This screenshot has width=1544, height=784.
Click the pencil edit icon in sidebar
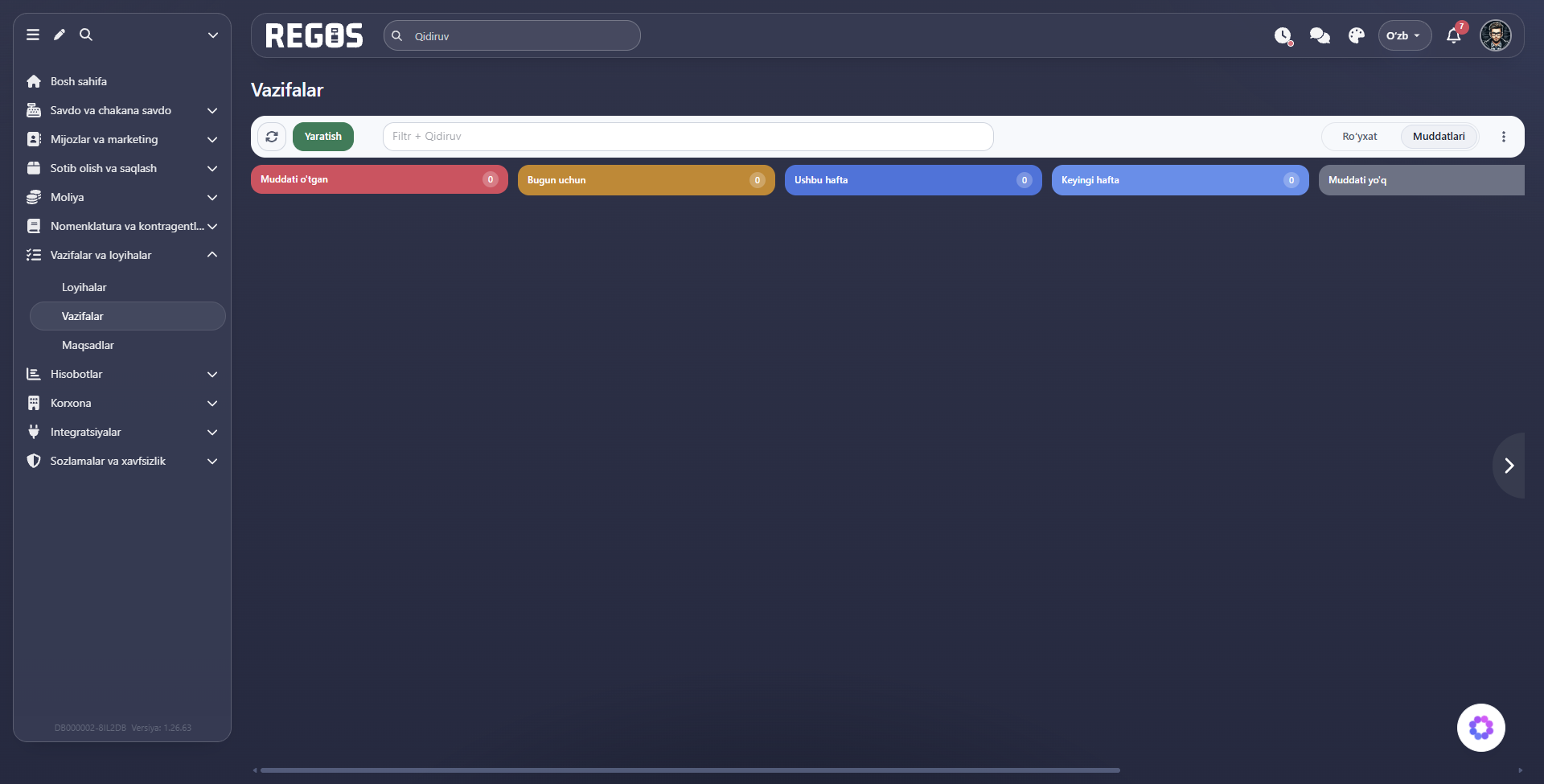60,35
